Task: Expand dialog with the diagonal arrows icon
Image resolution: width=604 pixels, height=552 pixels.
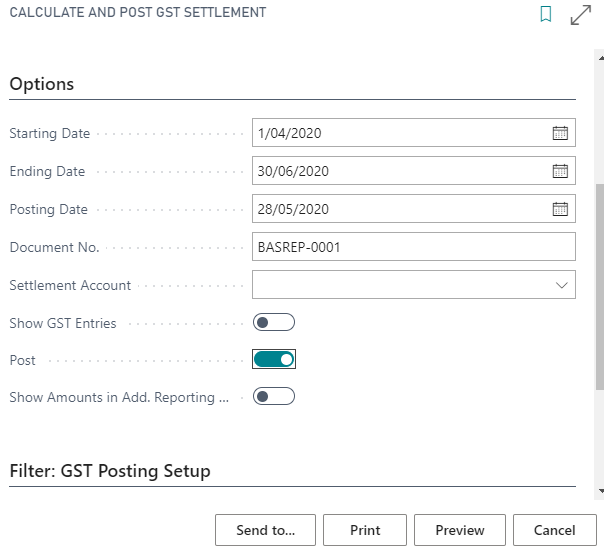Action: tap(580, 15)
